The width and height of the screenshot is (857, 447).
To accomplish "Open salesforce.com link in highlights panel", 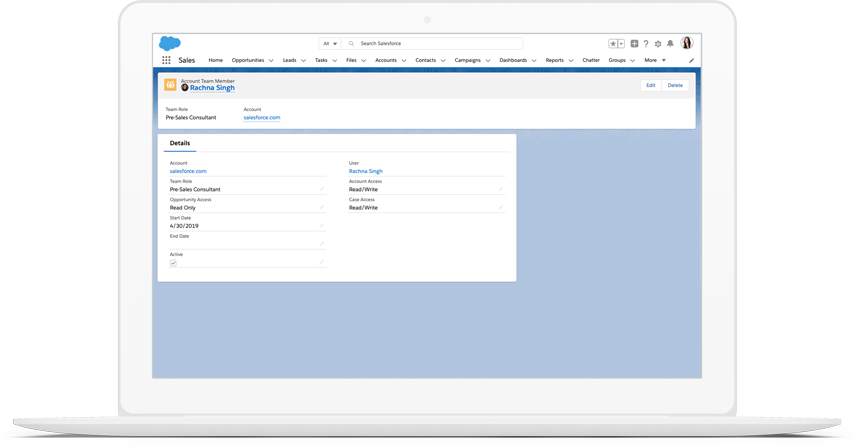I will 262,117.
